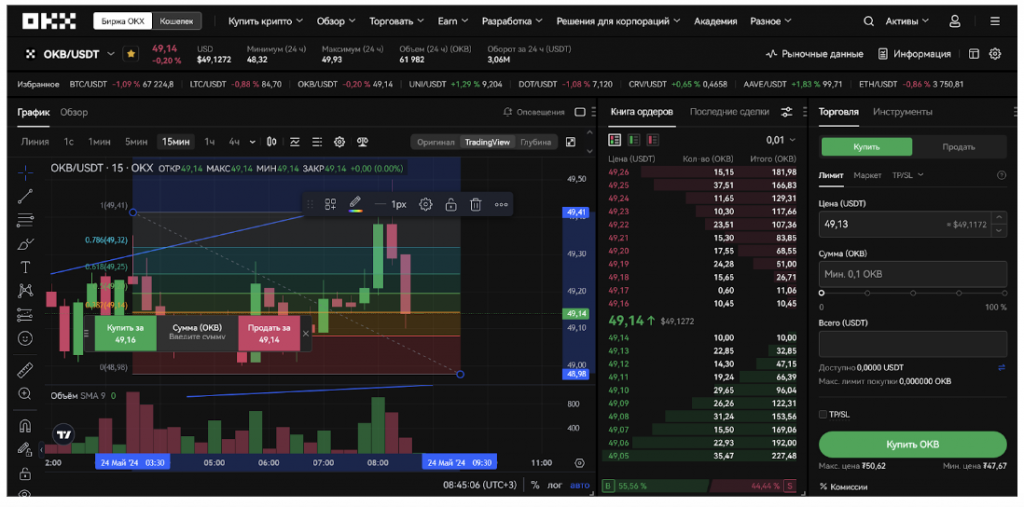Viewport: 1024px width, 507px height.
Task: Switch to Последние сделки tab
Action: point(729,112)
